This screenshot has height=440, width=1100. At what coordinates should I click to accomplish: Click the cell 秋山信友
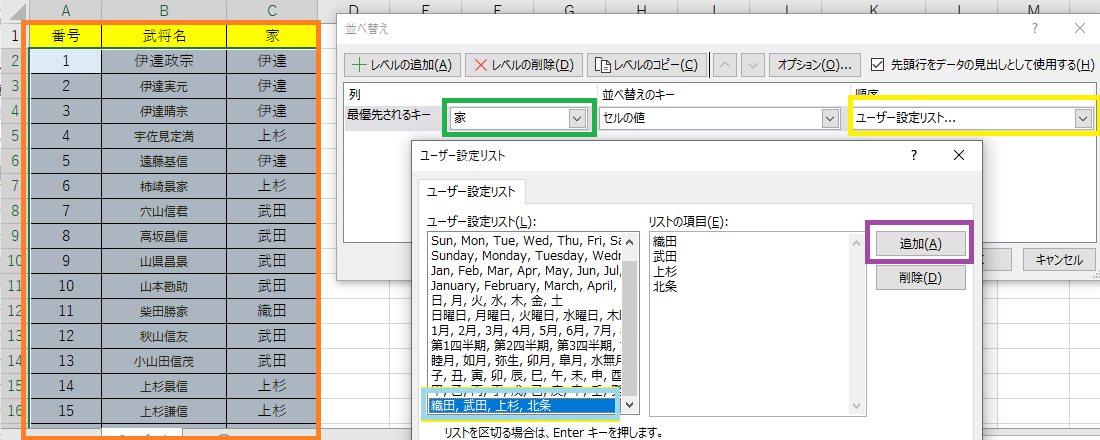(x=163, y=336)
